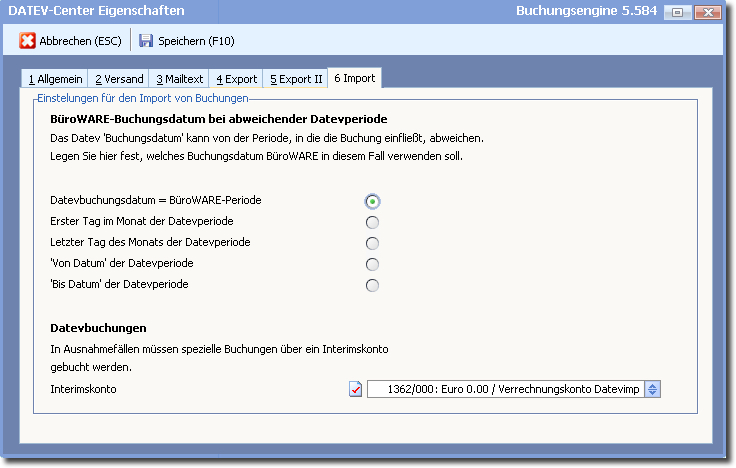This screenshot has height=468, width=736.
Task: Click the Interimskonto 1362/000 account field
Action: pos(506,390)
